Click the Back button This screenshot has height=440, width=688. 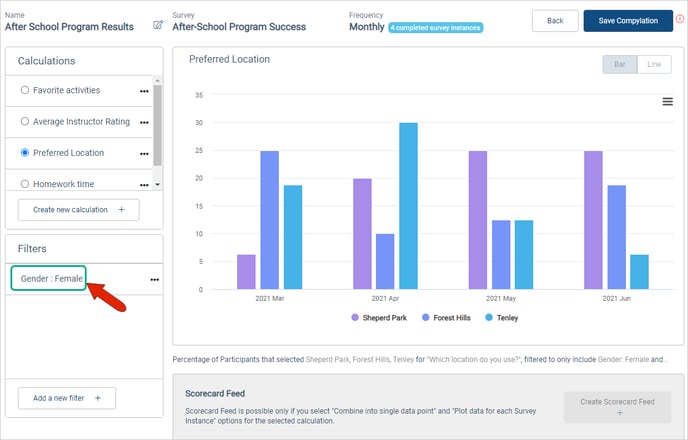(x=555, y=21)
